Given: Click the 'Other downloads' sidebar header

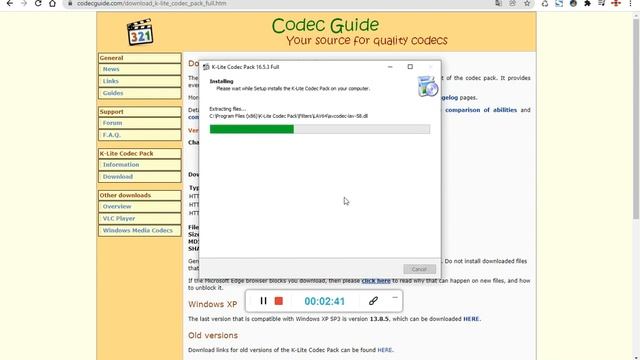Looking at the screenshot, I should click(x=140, y=196).
